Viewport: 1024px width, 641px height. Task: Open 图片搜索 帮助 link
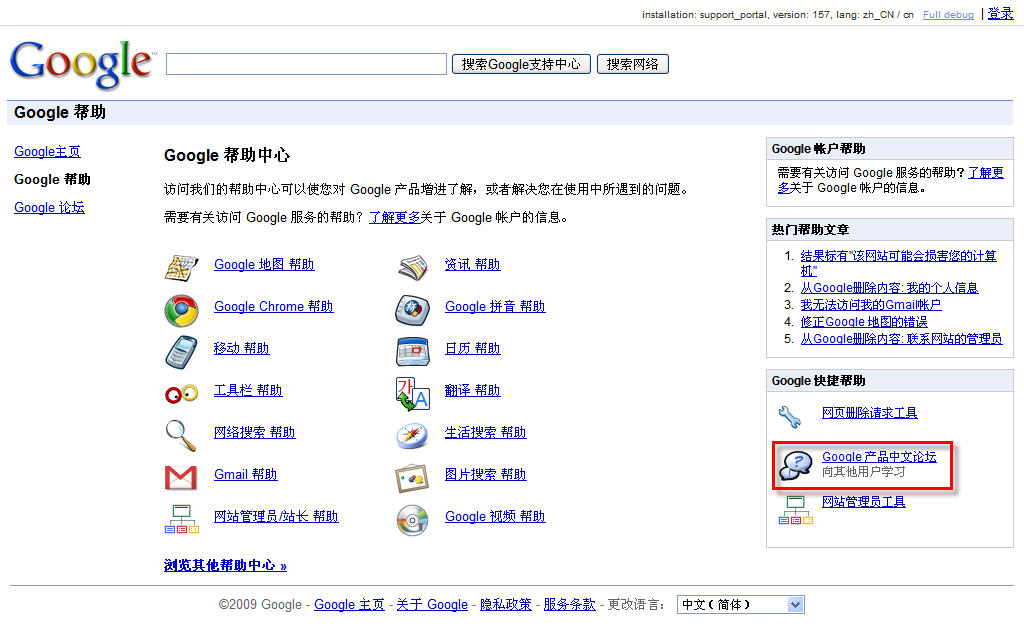click(486, 475)
